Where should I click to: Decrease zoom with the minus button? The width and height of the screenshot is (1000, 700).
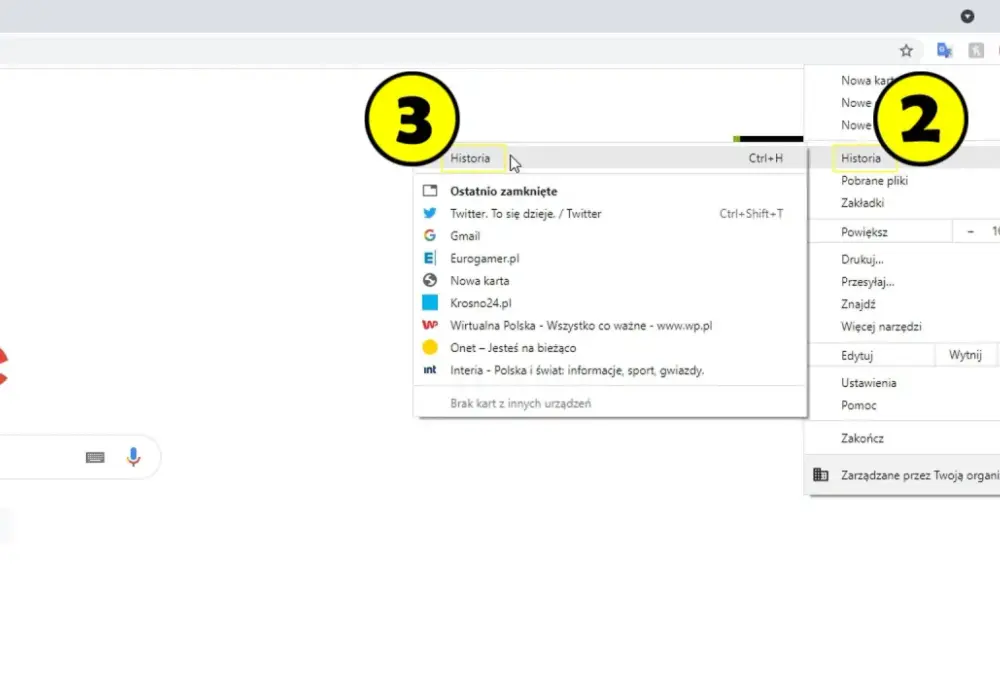tap(970, 232)
